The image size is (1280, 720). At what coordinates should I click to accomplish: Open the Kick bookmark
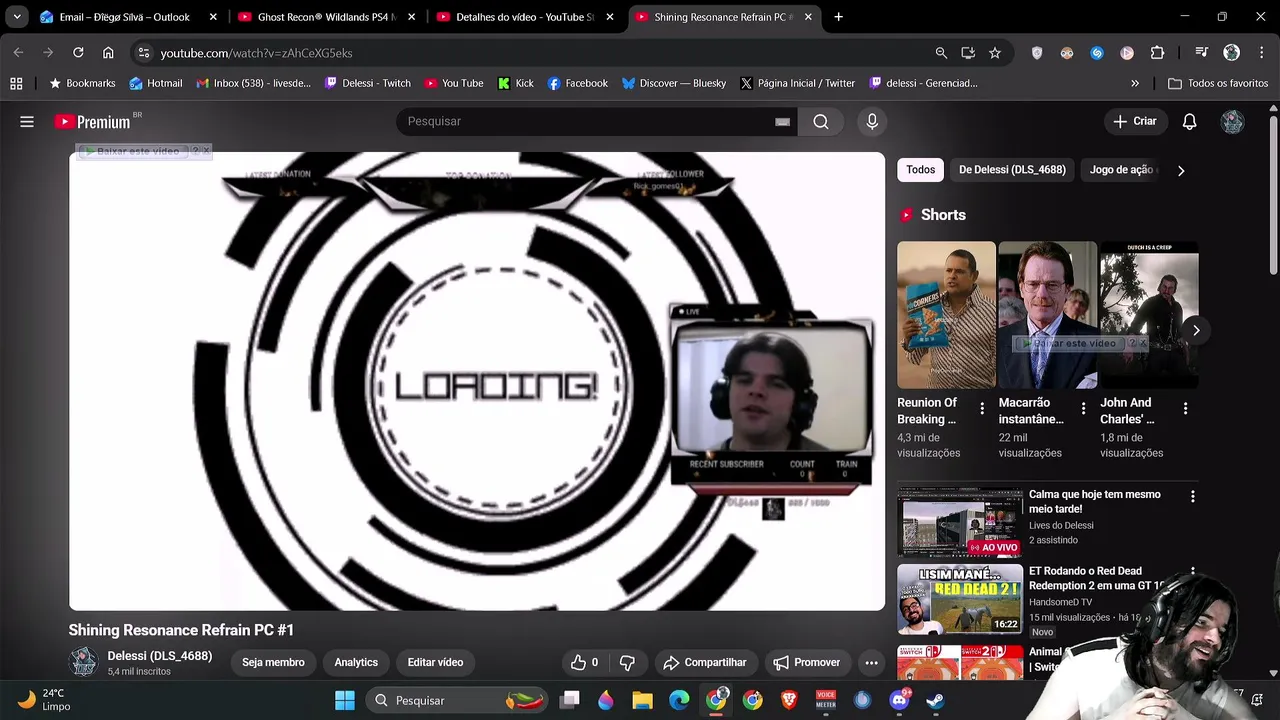(516, 83)
